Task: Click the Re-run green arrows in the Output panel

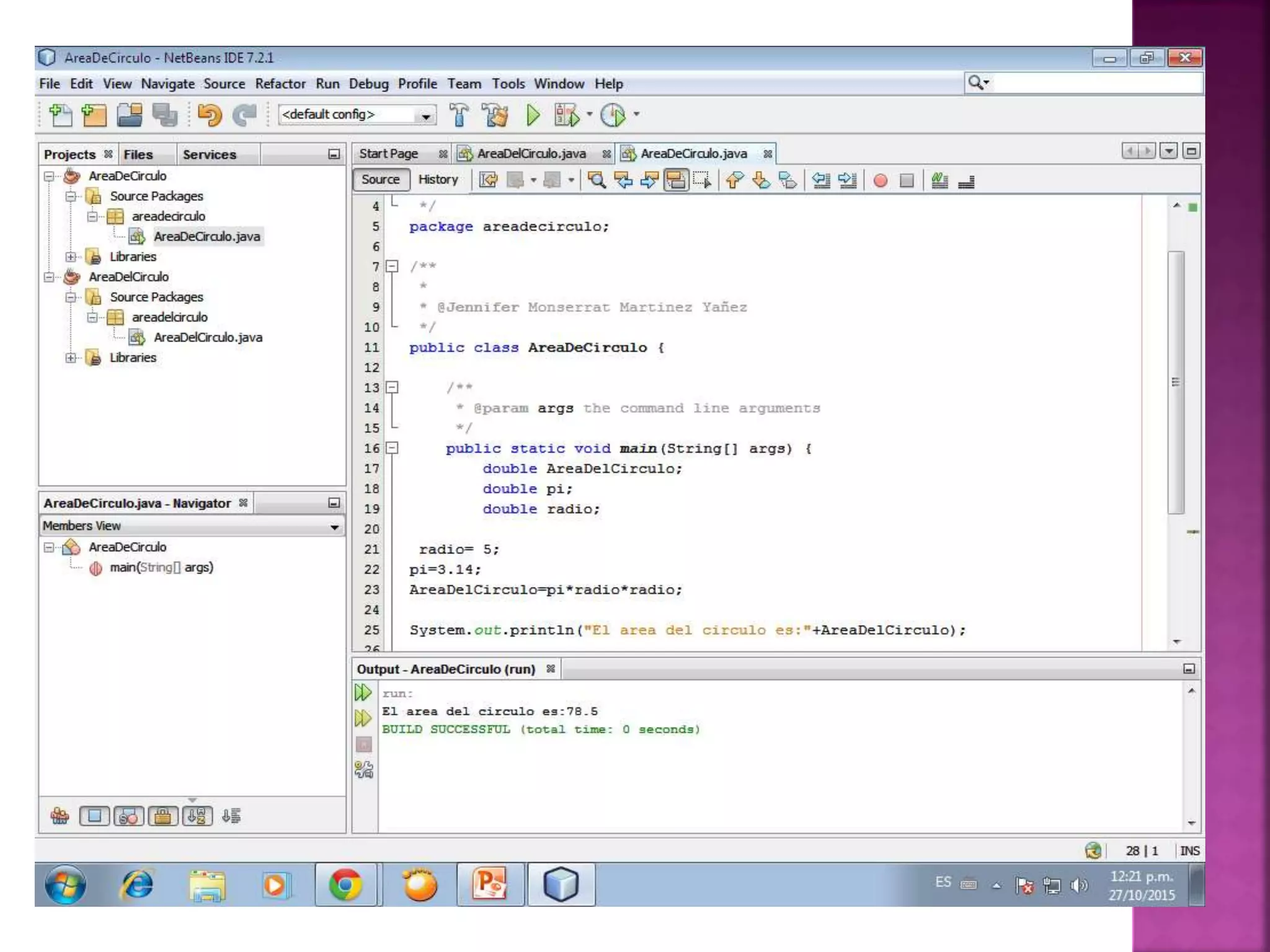Action: [x=363, y=692]
